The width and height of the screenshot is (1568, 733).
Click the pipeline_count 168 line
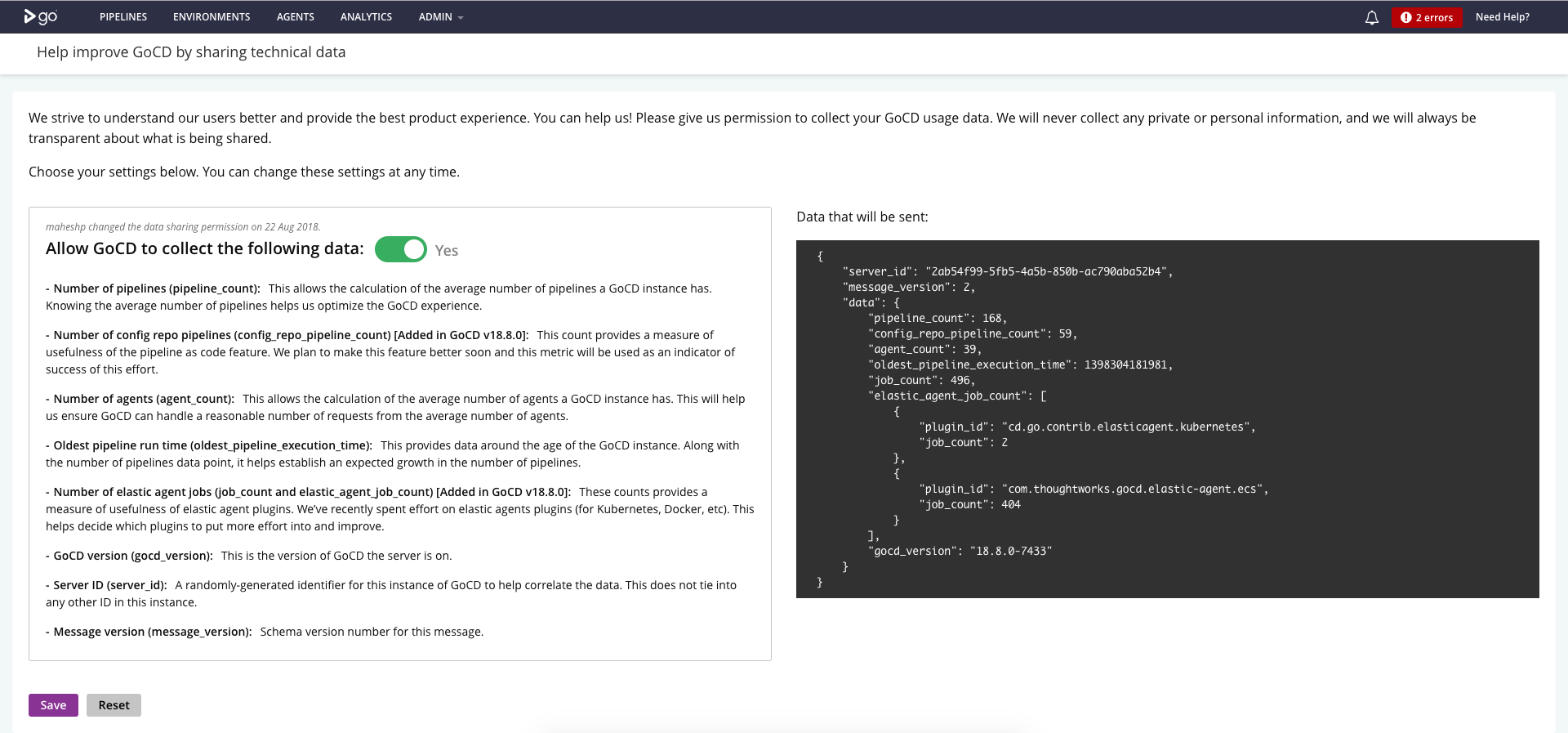pos(938,318)
